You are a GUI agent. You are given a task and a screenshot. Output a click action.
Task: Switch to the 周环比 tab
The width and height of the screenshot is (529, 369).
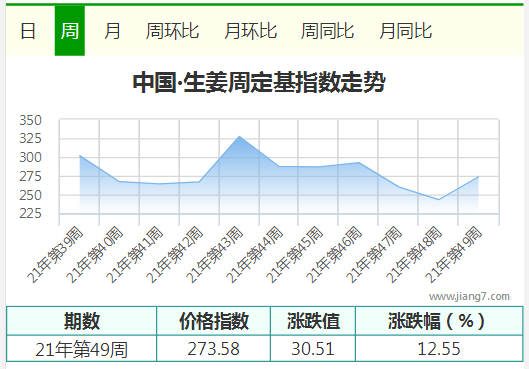tap(172, 31)
